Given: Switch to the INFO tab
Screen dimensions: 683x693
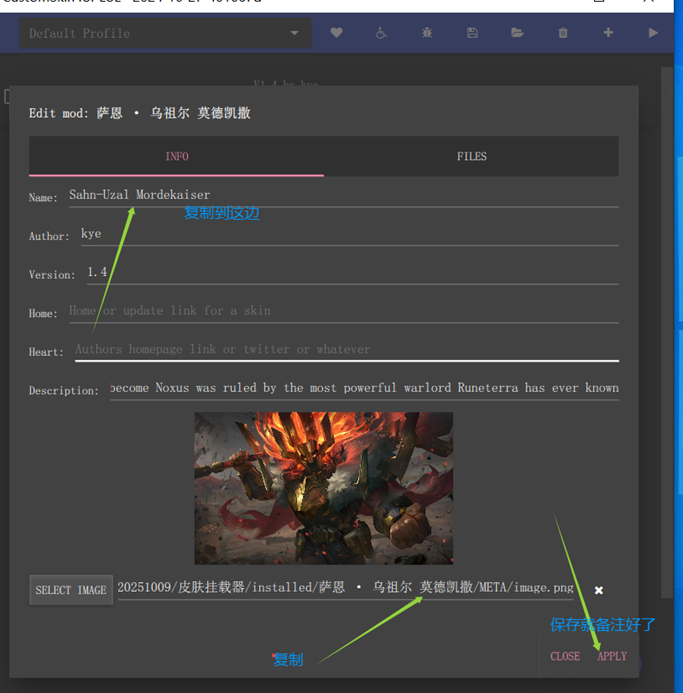Looking at the screenshot, I should tap(176, 156).
